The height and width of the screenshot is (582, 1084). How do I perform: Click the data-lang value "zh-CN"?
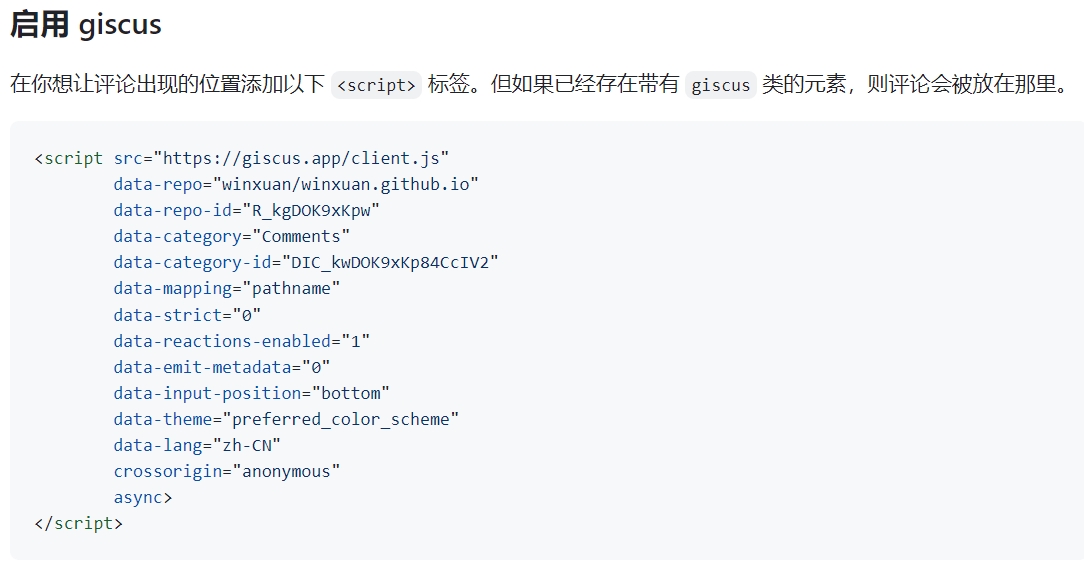[247, 445]
